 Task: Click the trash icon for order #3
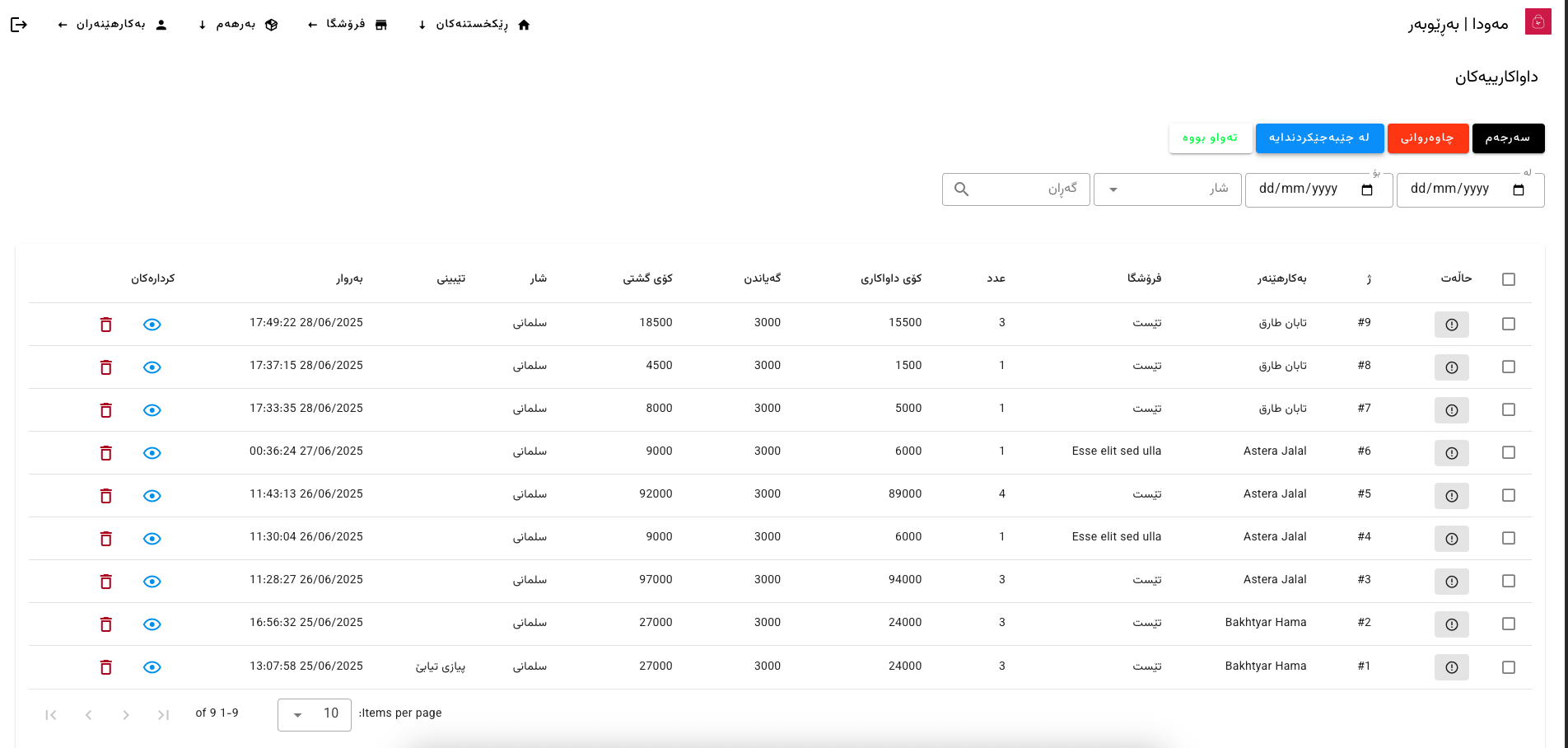pos(105,581)
